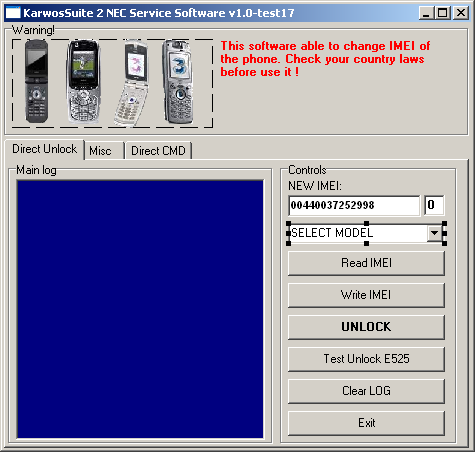Minimize the KarwosSuite window
The width and height of the screenshot is (475, 452).
tap(426, 13)
